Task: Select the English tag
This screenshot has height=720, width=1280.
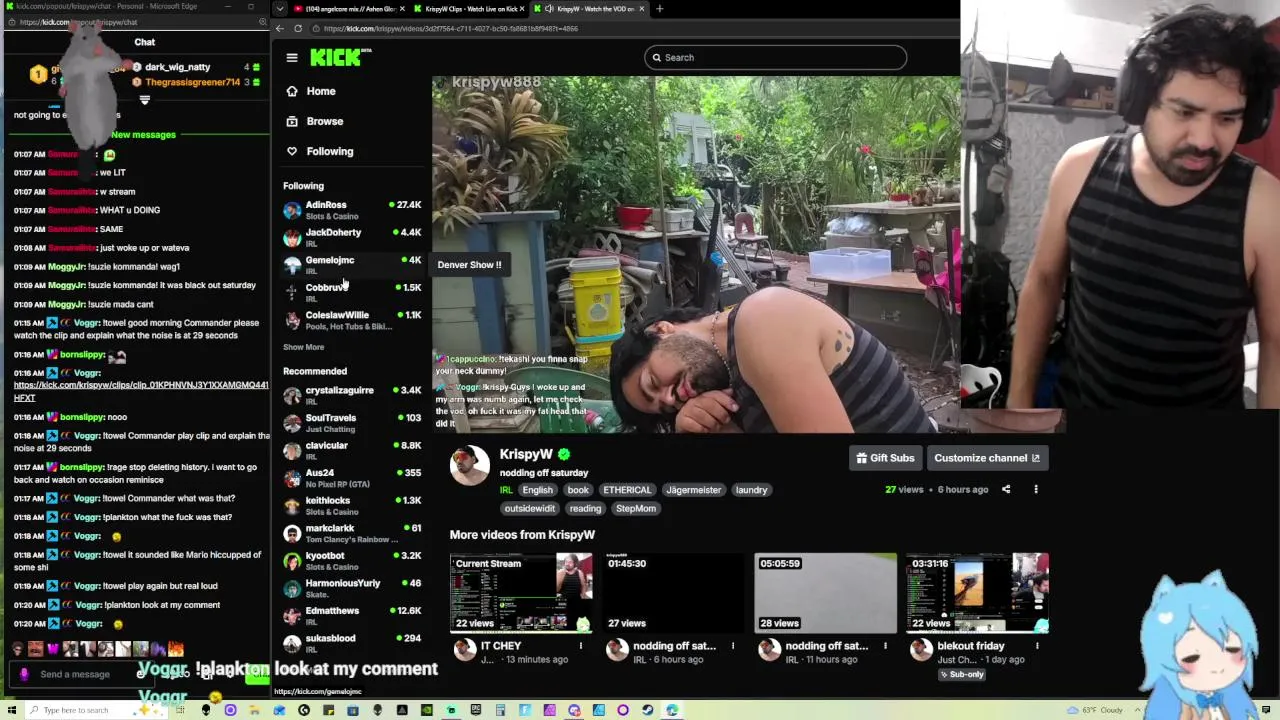Action: tap(537, 490)
